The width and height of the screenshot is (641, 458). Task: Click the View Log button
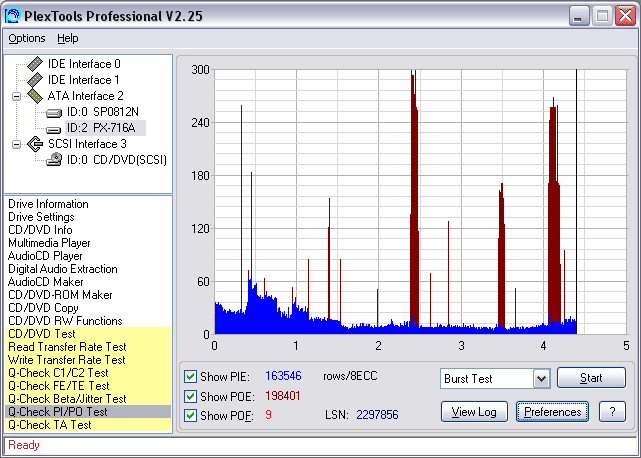pos(474,412)
